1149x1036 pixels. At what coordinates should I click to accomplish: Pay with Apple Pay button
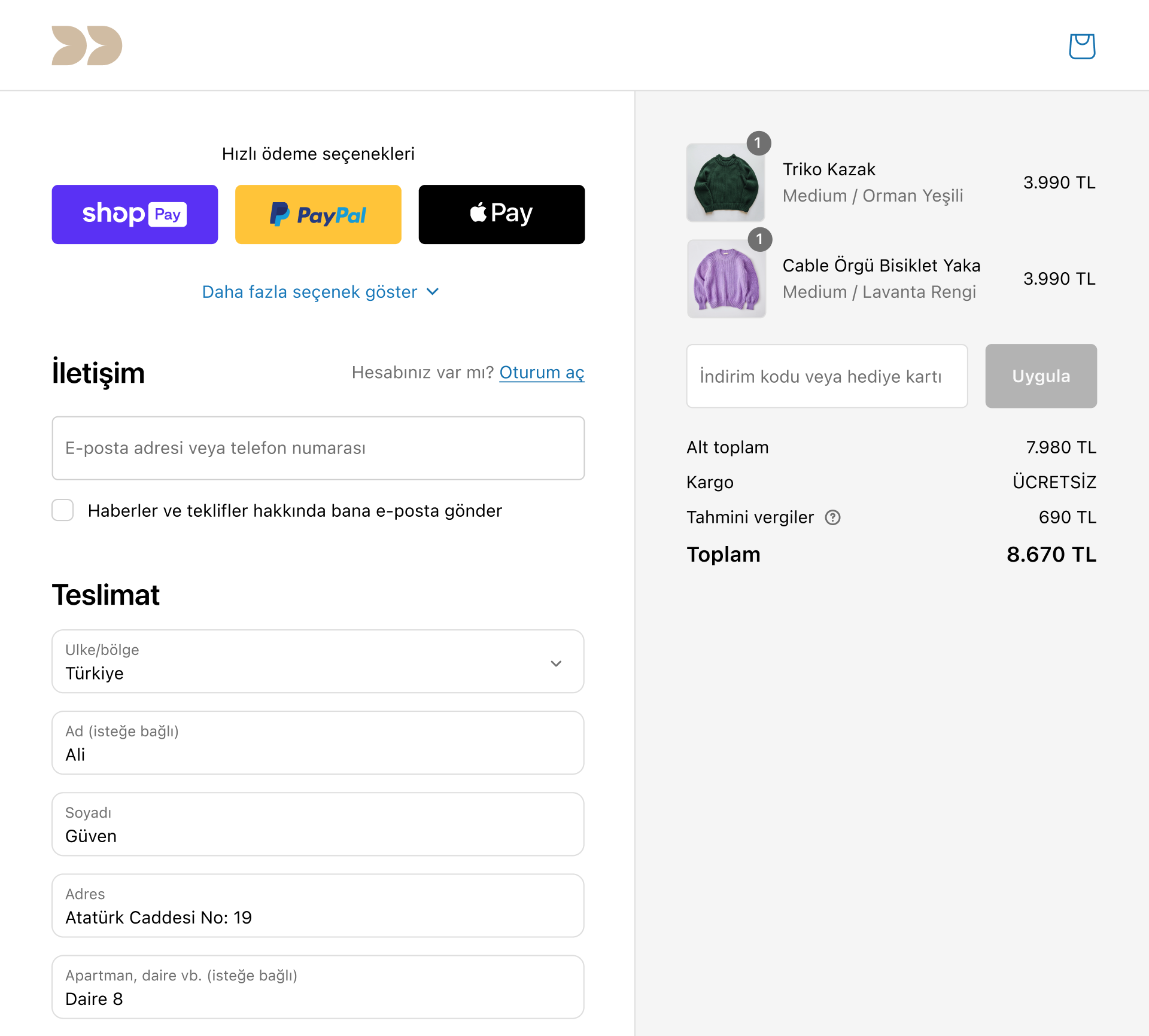point(501,214)
